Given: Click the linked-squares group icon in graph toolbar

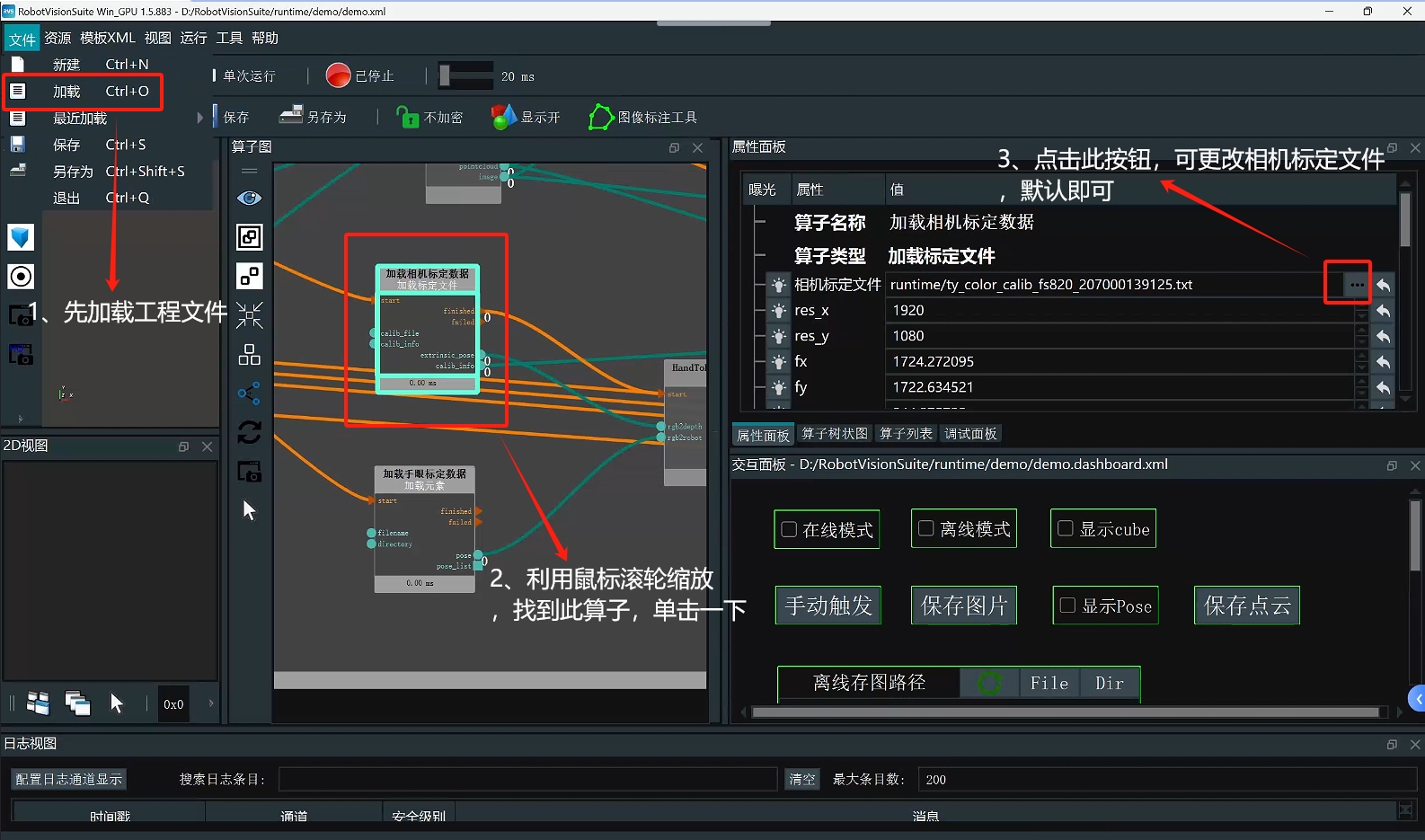Looking at the screenshot, I should coord(249,237).
